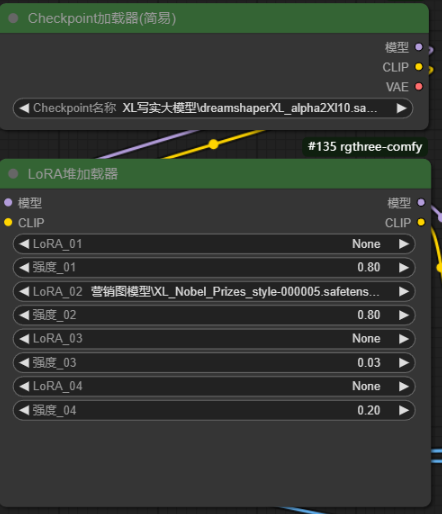Collapse the LoRA堆加载器 node via its gray dot
This screenshot has width=442, height=514.
click(13, 174)
